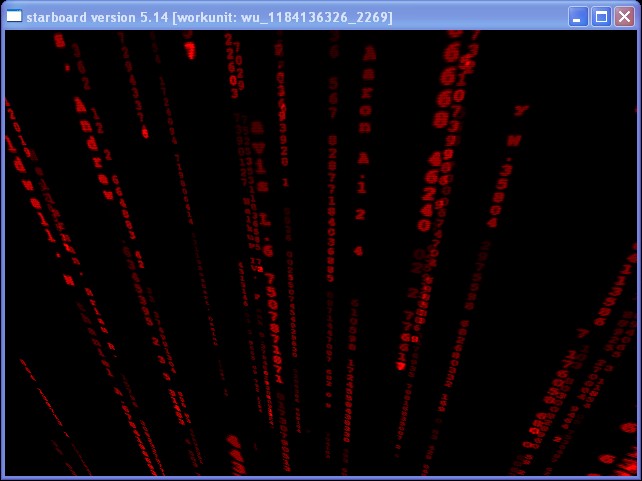The height and width of the screenshot is (481, 642).
Task: Click the letter "n" ending the Aaron column
Action: tap(365, 128)
